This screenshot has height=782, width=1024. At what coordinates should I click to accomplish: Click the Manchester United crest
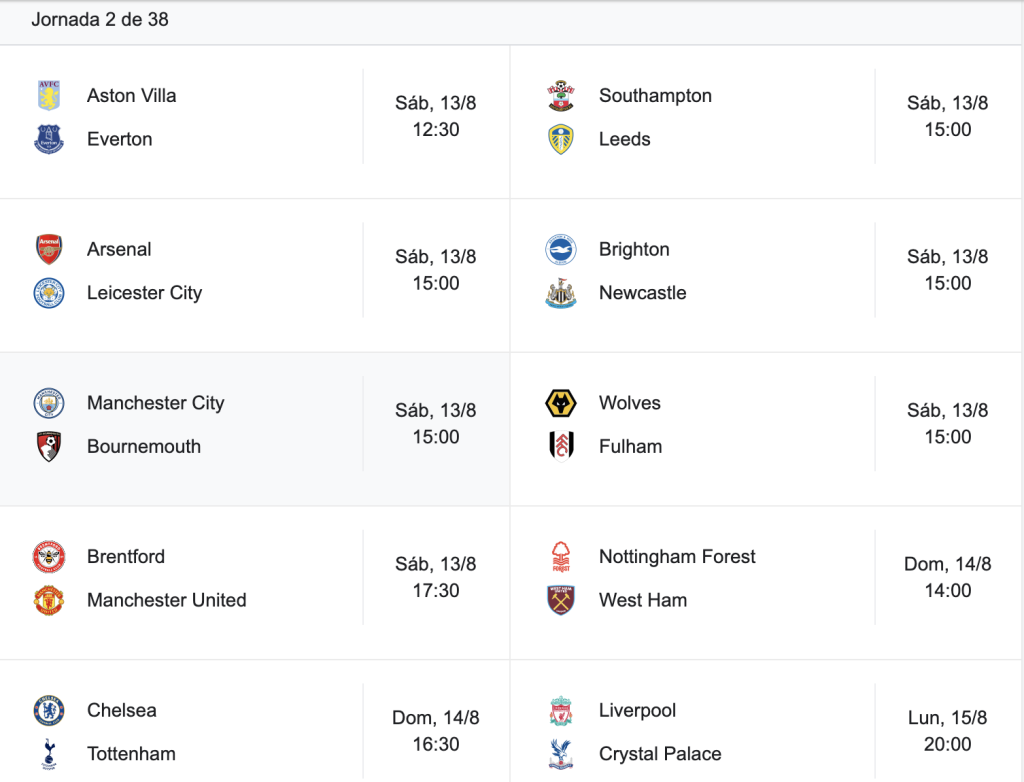click(x=49, y=600)
